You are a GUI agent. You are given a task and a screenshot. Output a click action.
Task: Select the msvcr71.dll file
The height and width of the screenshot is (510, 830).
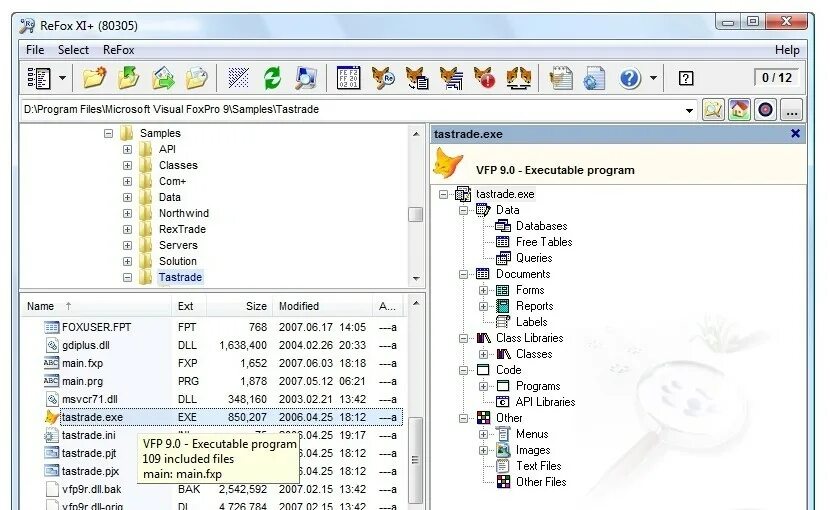(x=89, y=399)
